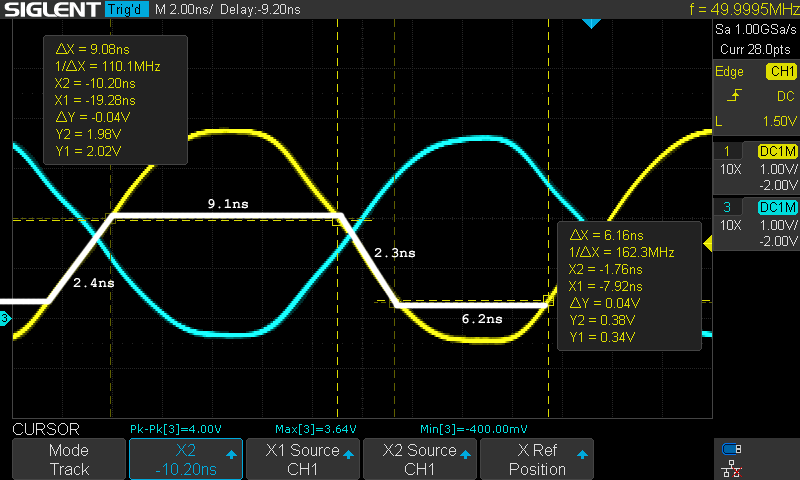The height and width of the screenshot is (480, 800).
Task: Click the yellow trigger level arrow marker
Action: [709, 243]
